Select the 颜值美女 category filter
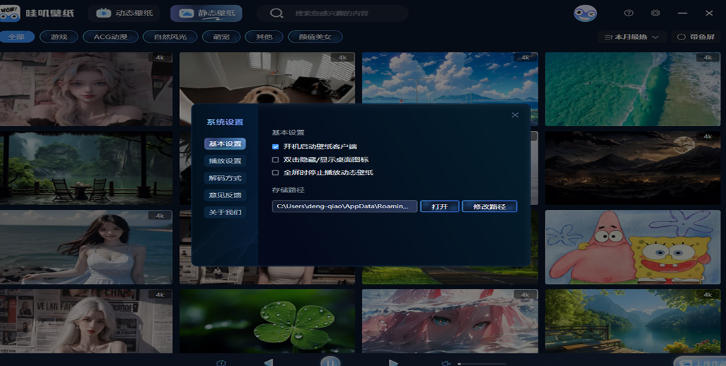Viewport: 726px width, 366px height. click(x=315, y=37)
